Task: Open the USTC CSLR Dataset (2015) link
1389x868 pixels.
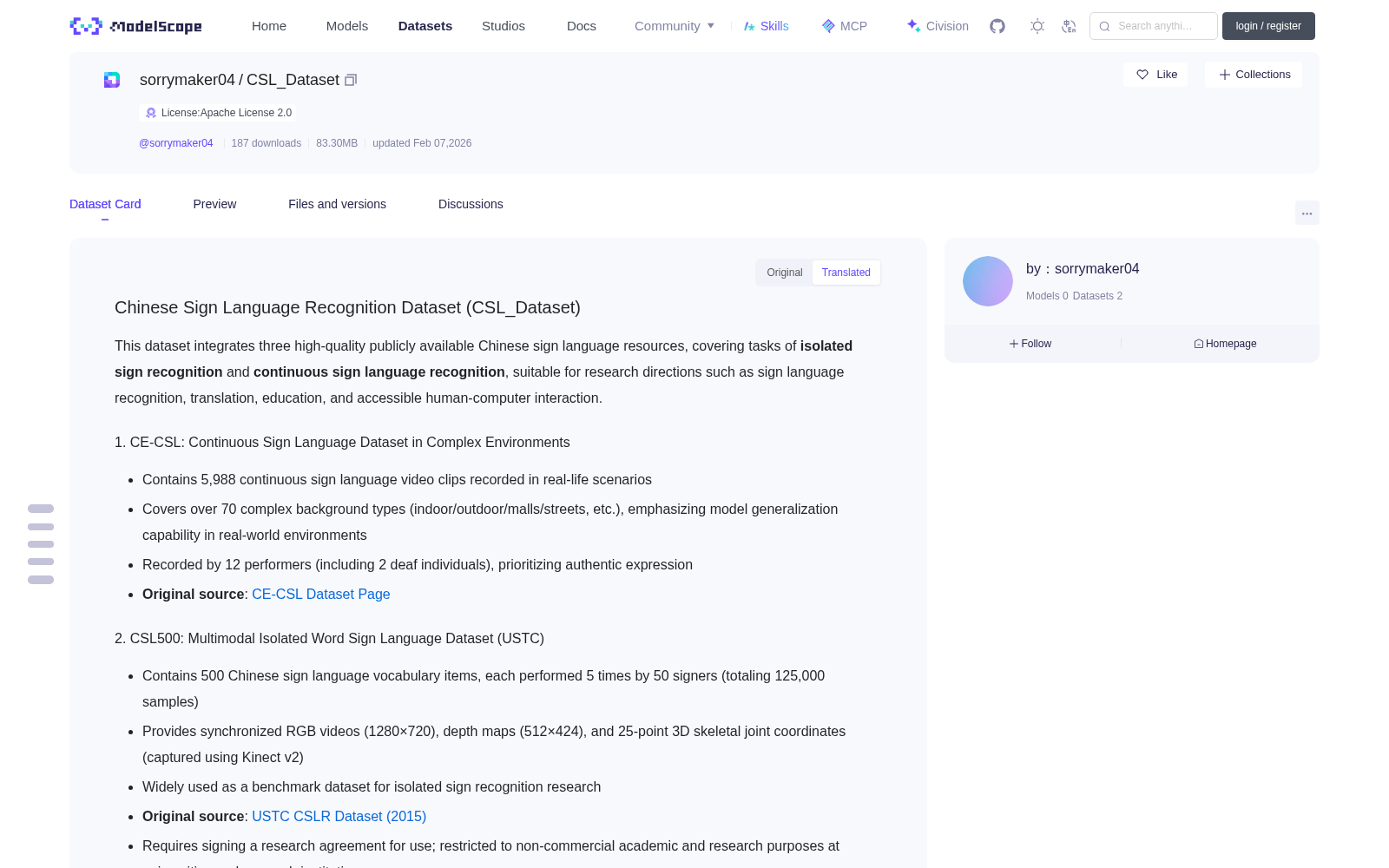Action: tap(339, 816)
